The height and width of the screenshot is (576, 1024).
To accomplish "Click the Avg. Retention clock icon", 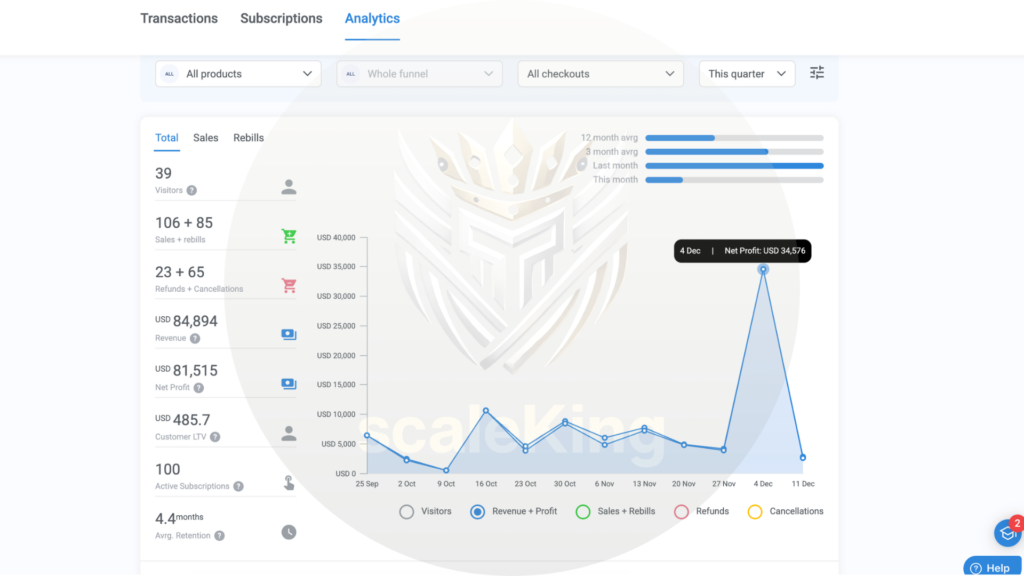I will 289,532.
